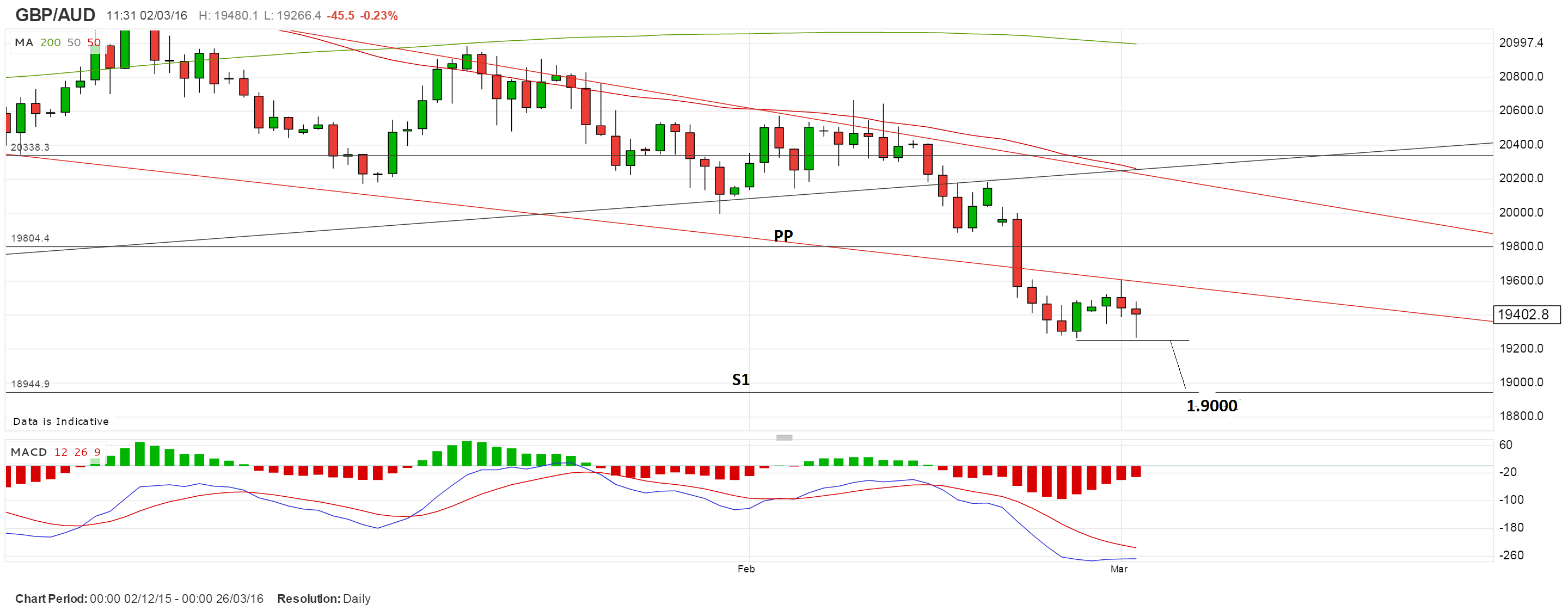Click the MACD fast period value 12
The image size is (1568, 611).
(61, 452)
